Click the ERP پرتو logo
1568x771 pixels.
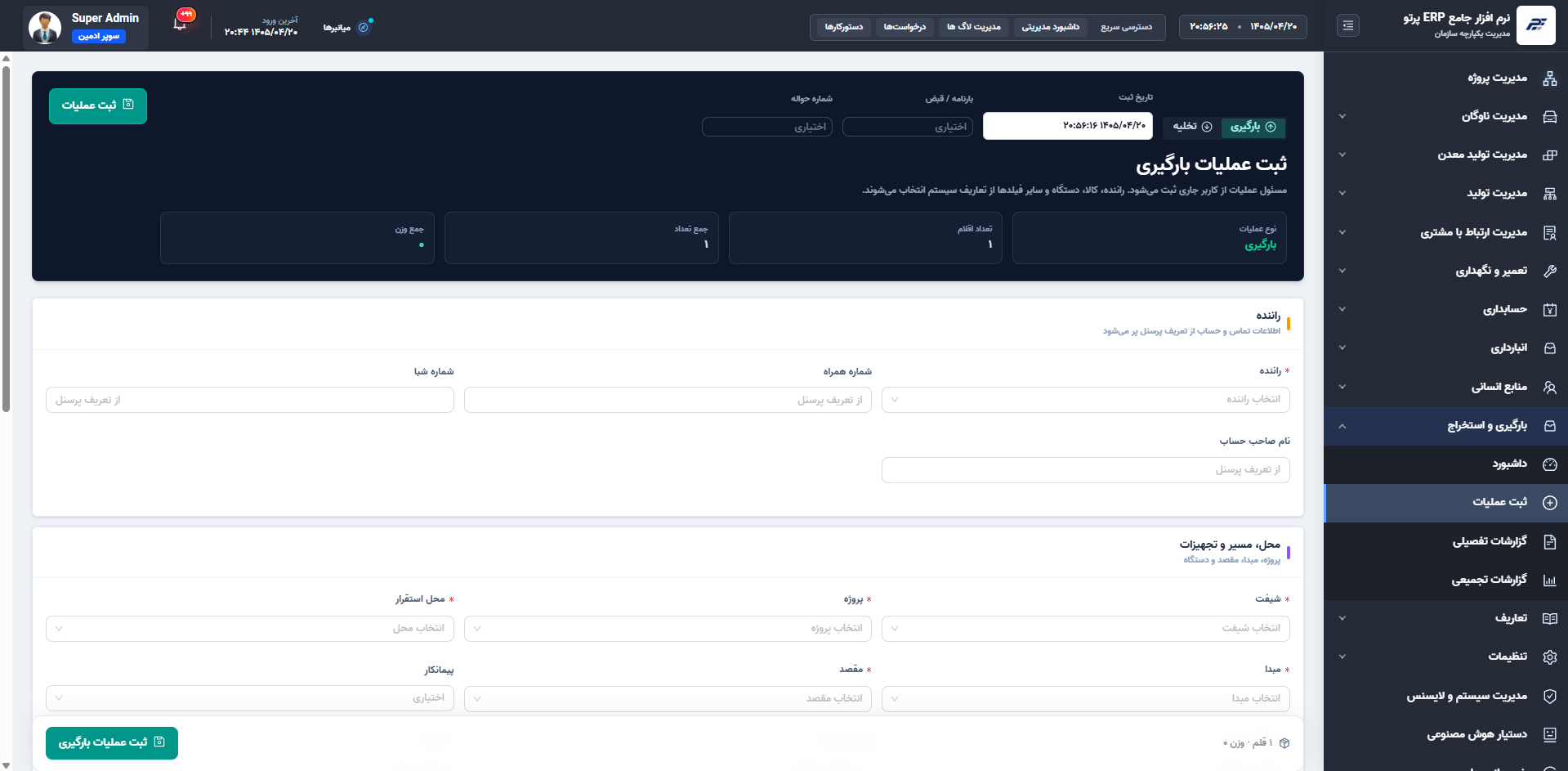coord(1536,25)
